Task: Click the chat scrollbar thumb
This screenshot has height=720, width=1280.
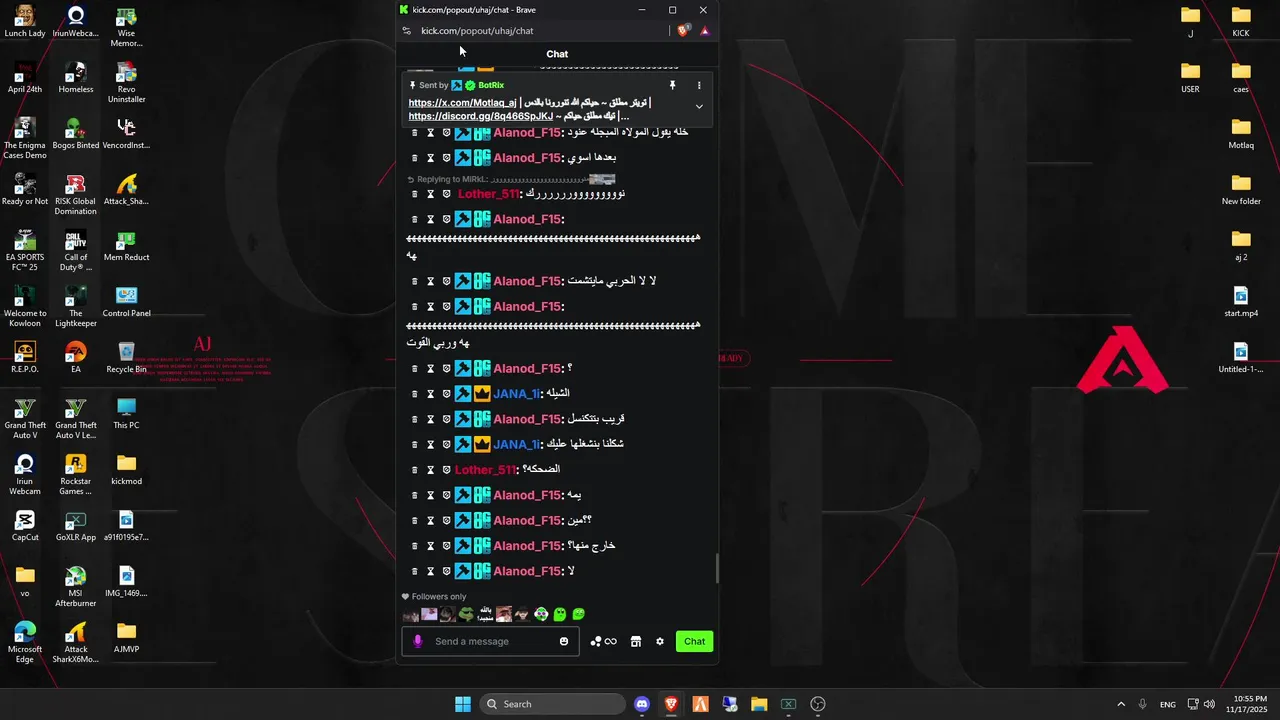Action: coord(717,569)
